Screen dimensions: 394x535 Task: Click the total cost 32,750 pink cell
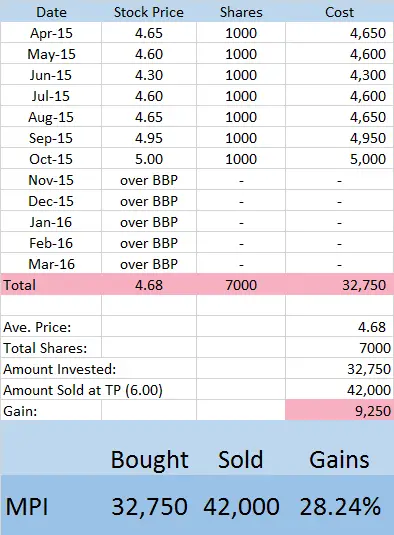339,285
